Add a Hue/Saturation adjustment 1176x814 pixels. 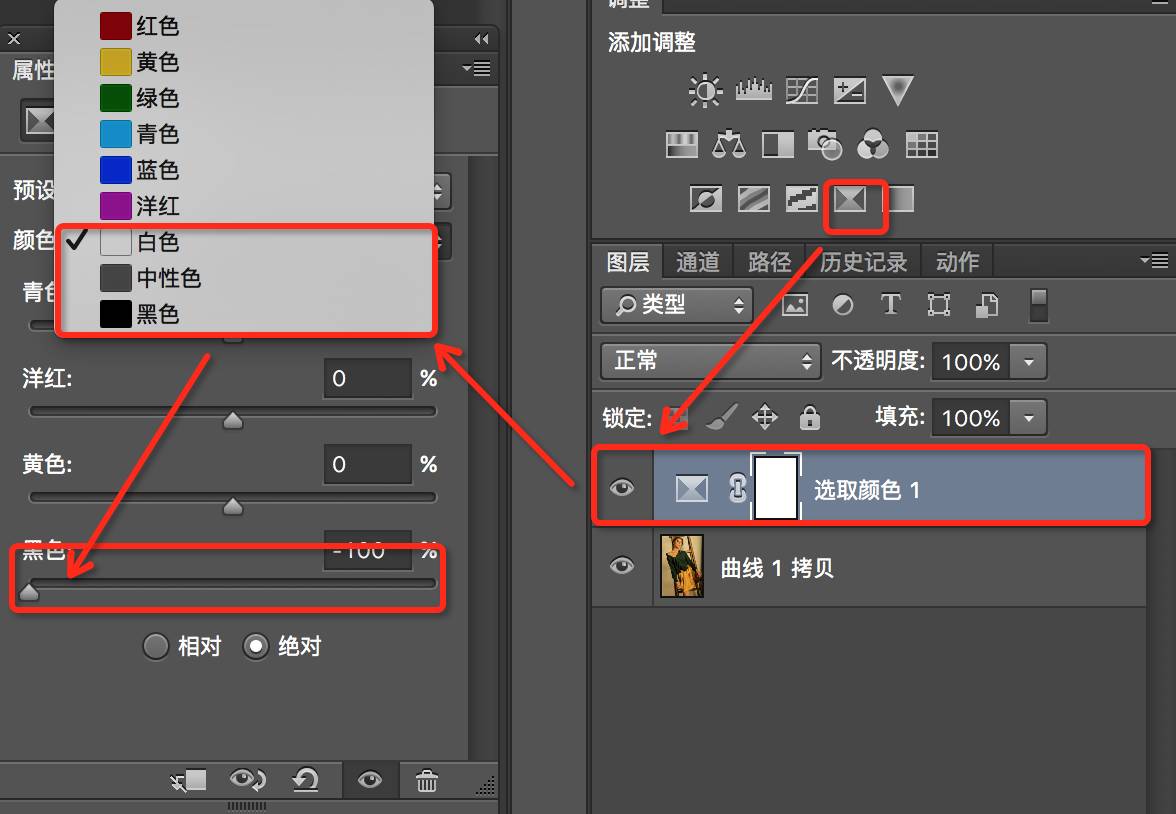pyautogui.click(x=682, y=144)
